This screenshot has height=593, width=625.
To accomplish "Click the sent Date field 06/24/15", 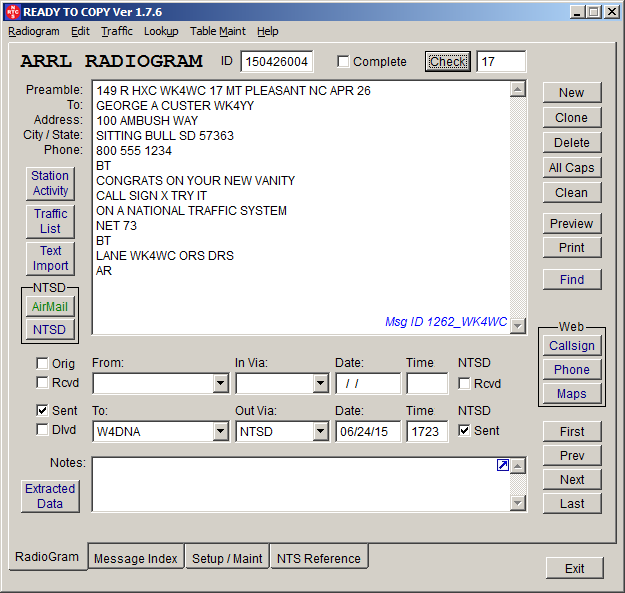I will pyautogui.click(x=368, y=432).
